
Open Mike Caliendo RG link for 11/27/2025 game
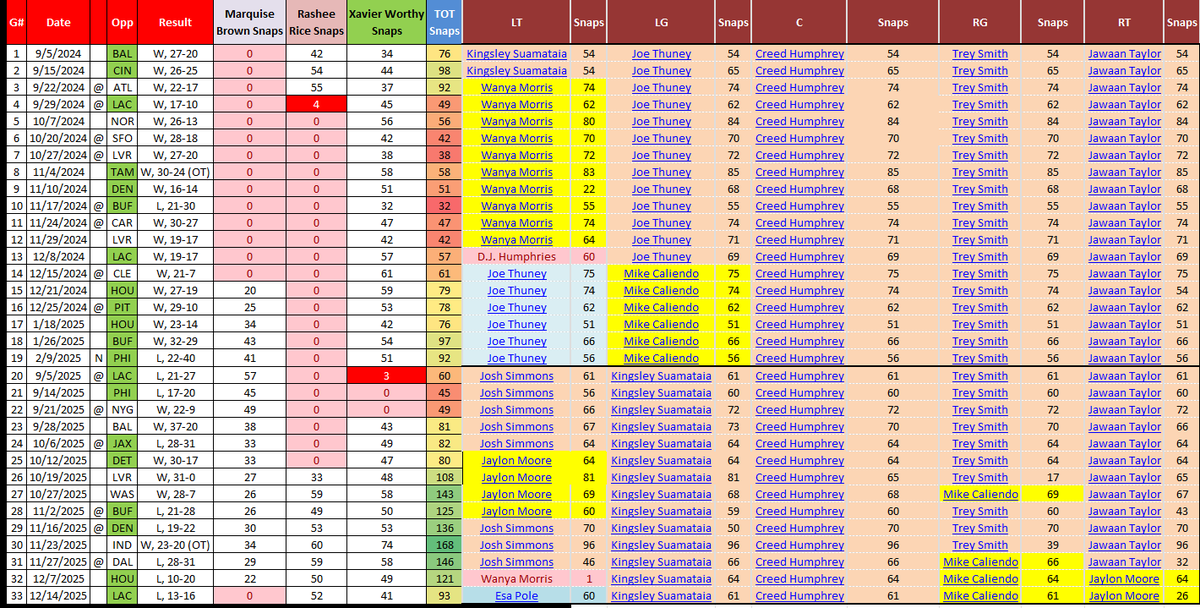(x=980, y=562)
